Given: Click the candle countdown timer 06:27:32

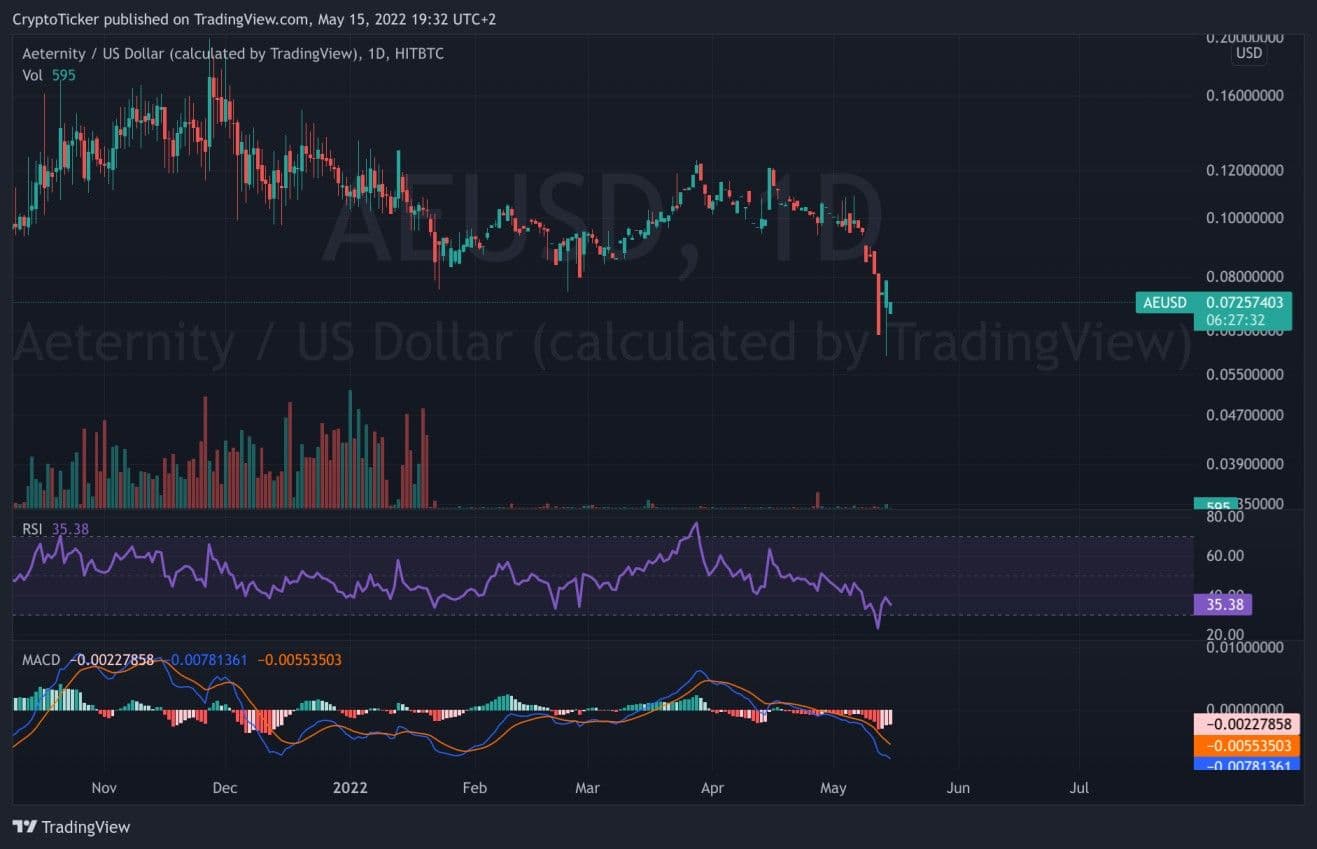Looking at the screenshot, I should point(1234,320).
